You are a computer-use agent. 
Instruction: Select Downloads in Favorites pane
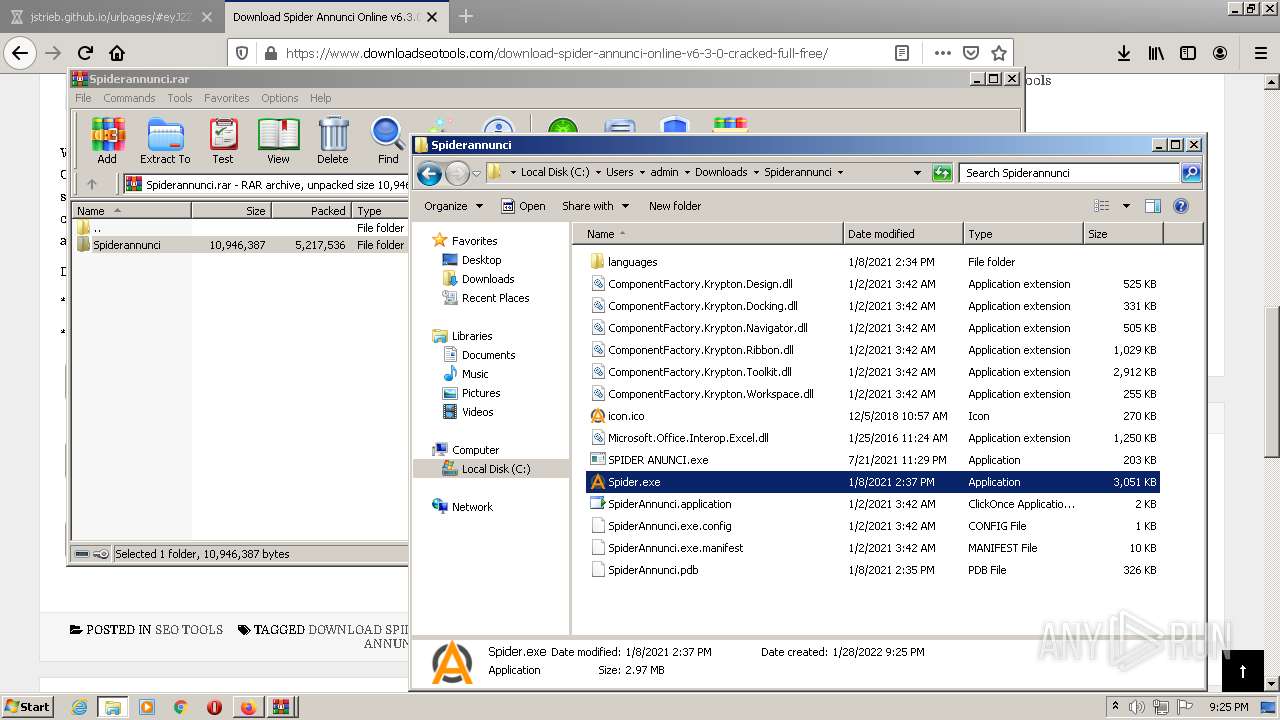point(488,279)
